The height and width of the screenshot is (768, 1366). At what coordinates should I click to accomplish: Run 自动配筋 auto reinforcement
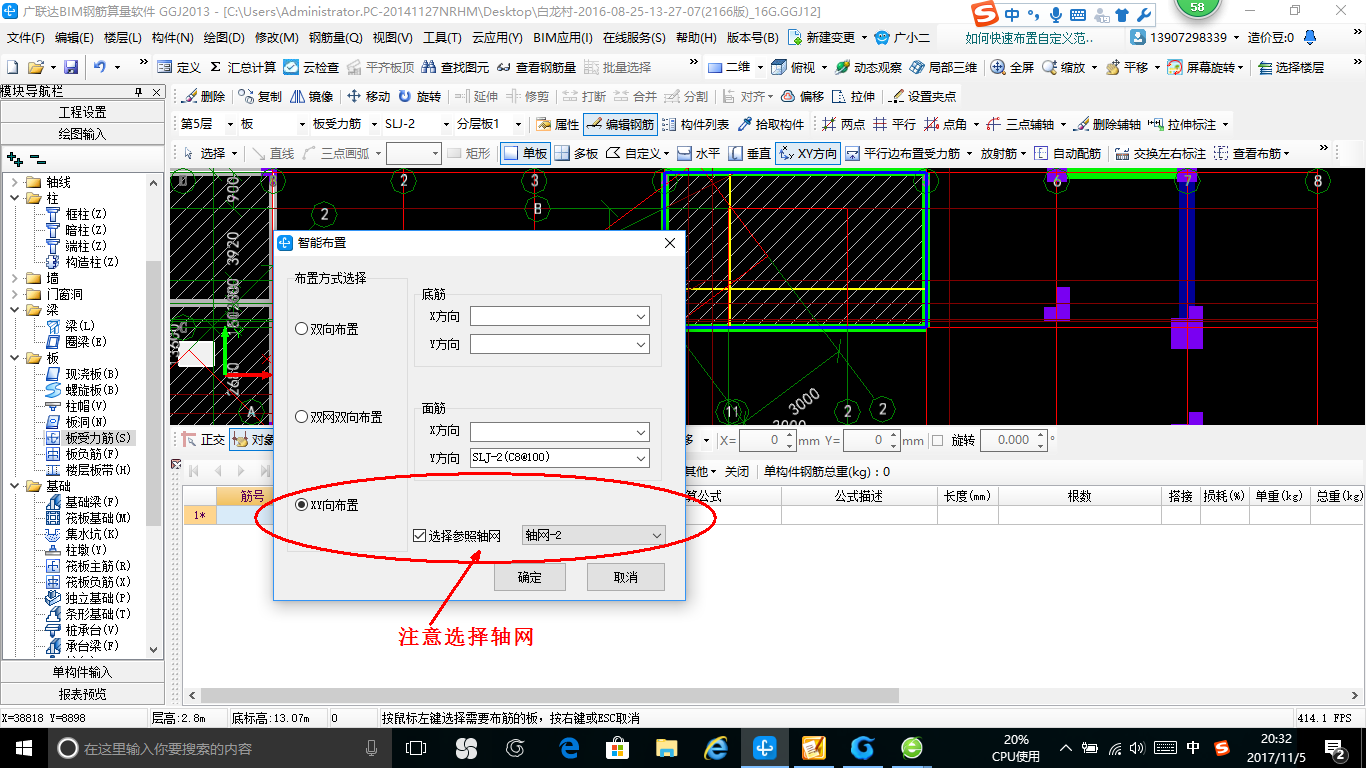(1066, 154)
